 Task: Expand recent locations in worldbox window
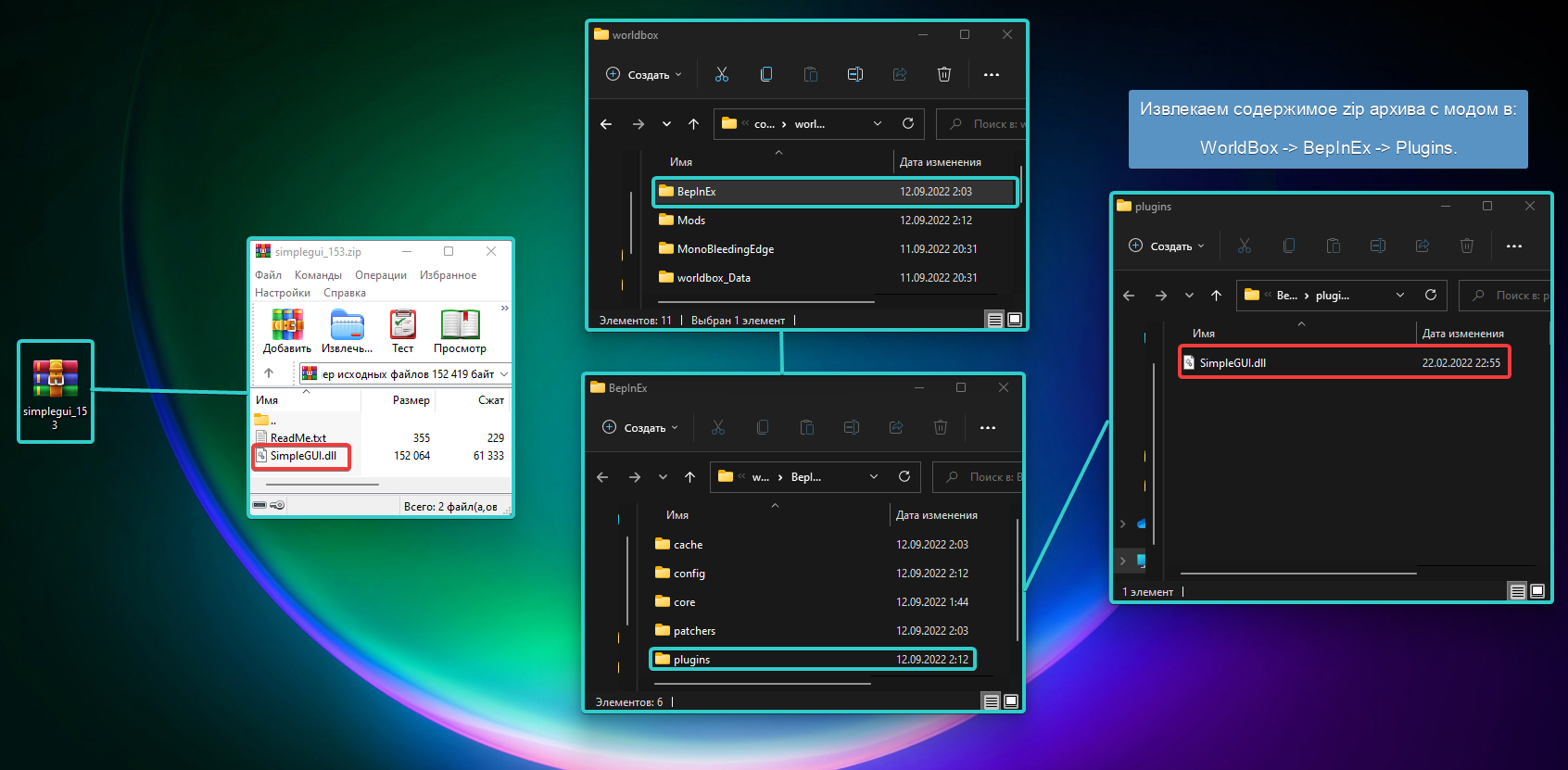pos(666,123)
